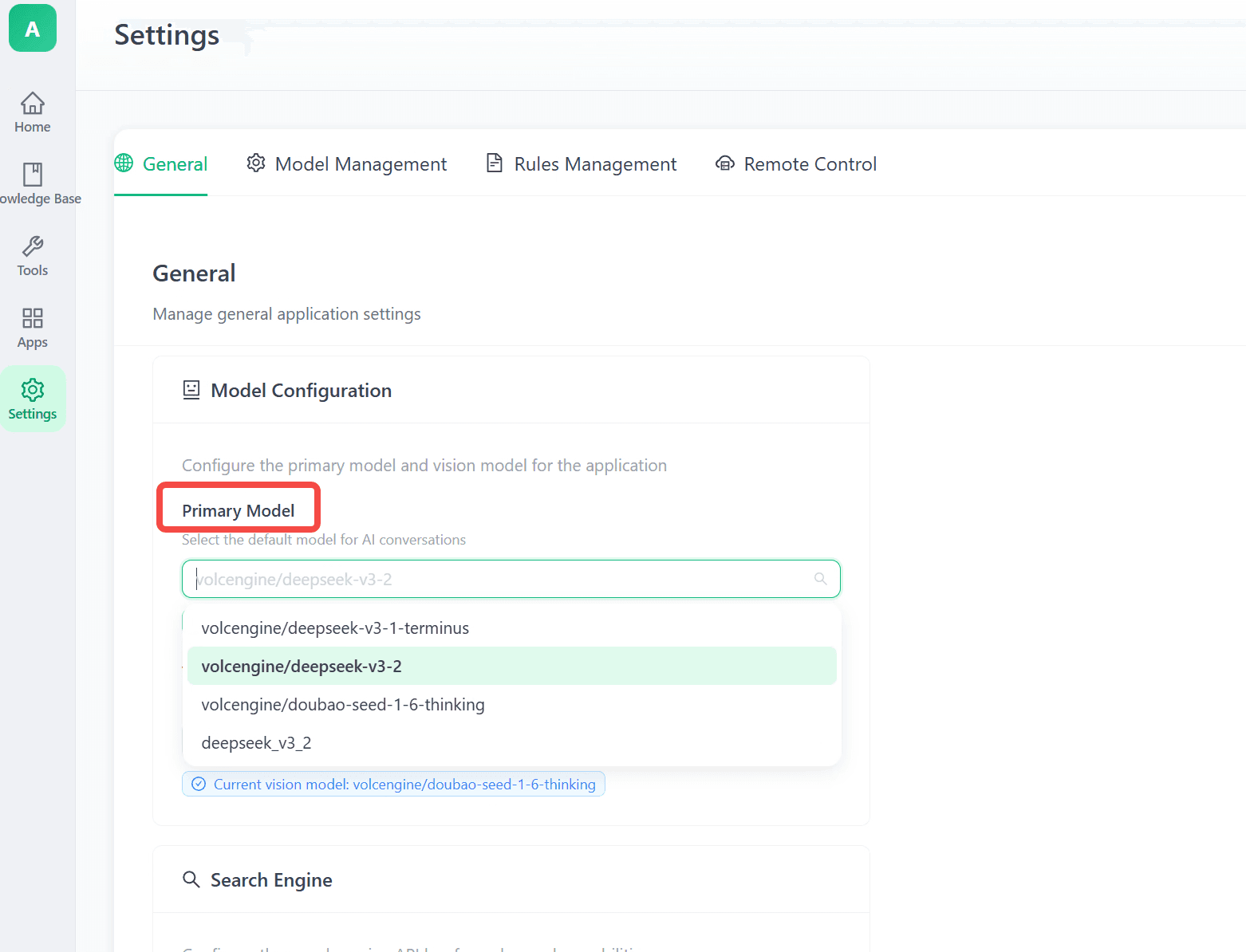The image size is (1246, 952).
Task: Click the search icon in model field
Action: [x=820, y=579]
